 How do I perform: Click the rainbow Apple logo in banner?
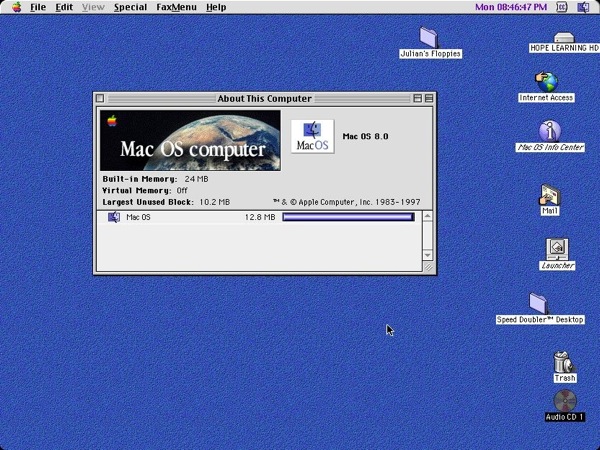tap(112, 121)
